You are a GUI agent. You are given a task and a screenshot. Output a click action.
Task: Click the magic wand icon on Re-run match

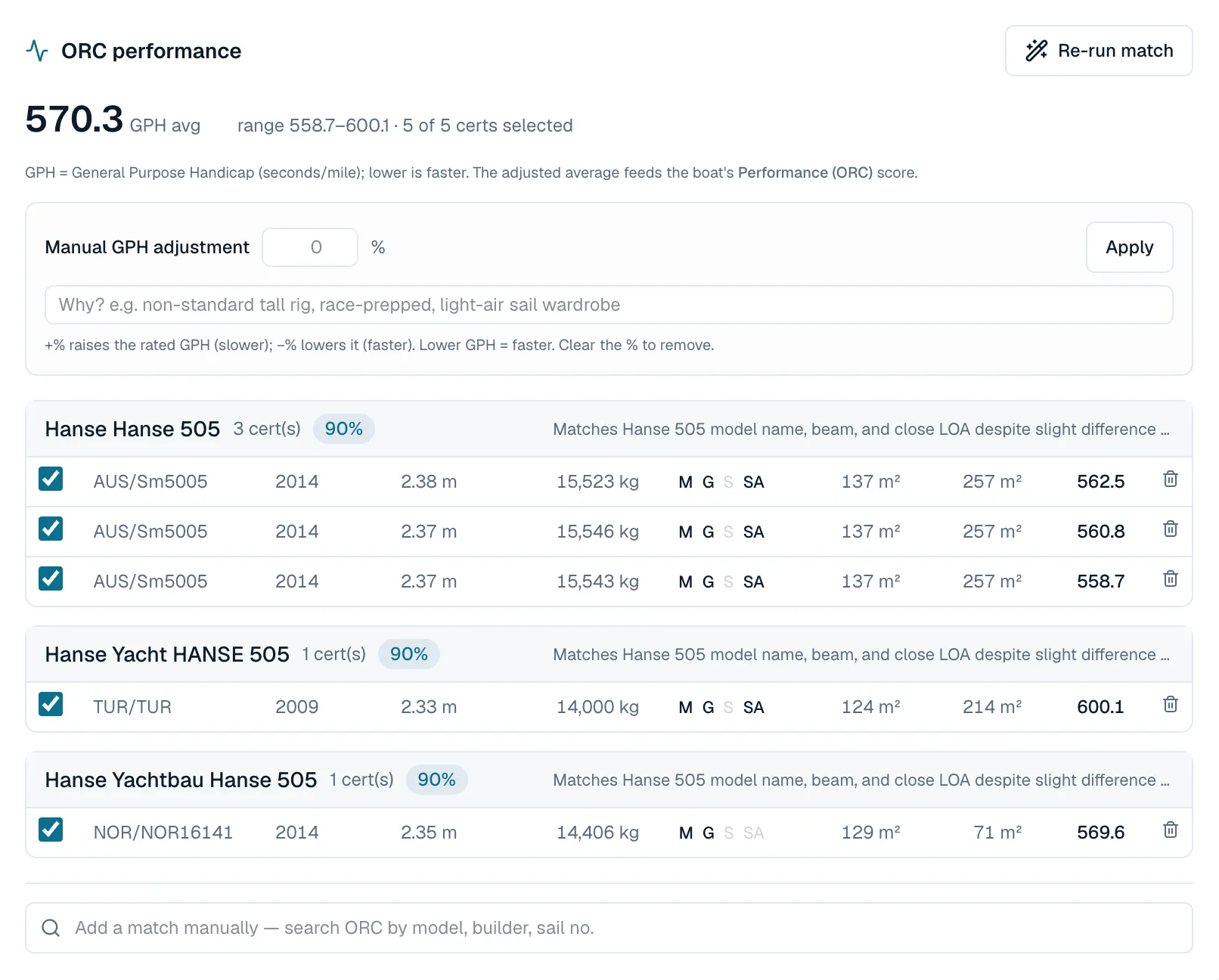coord(1037,51)
